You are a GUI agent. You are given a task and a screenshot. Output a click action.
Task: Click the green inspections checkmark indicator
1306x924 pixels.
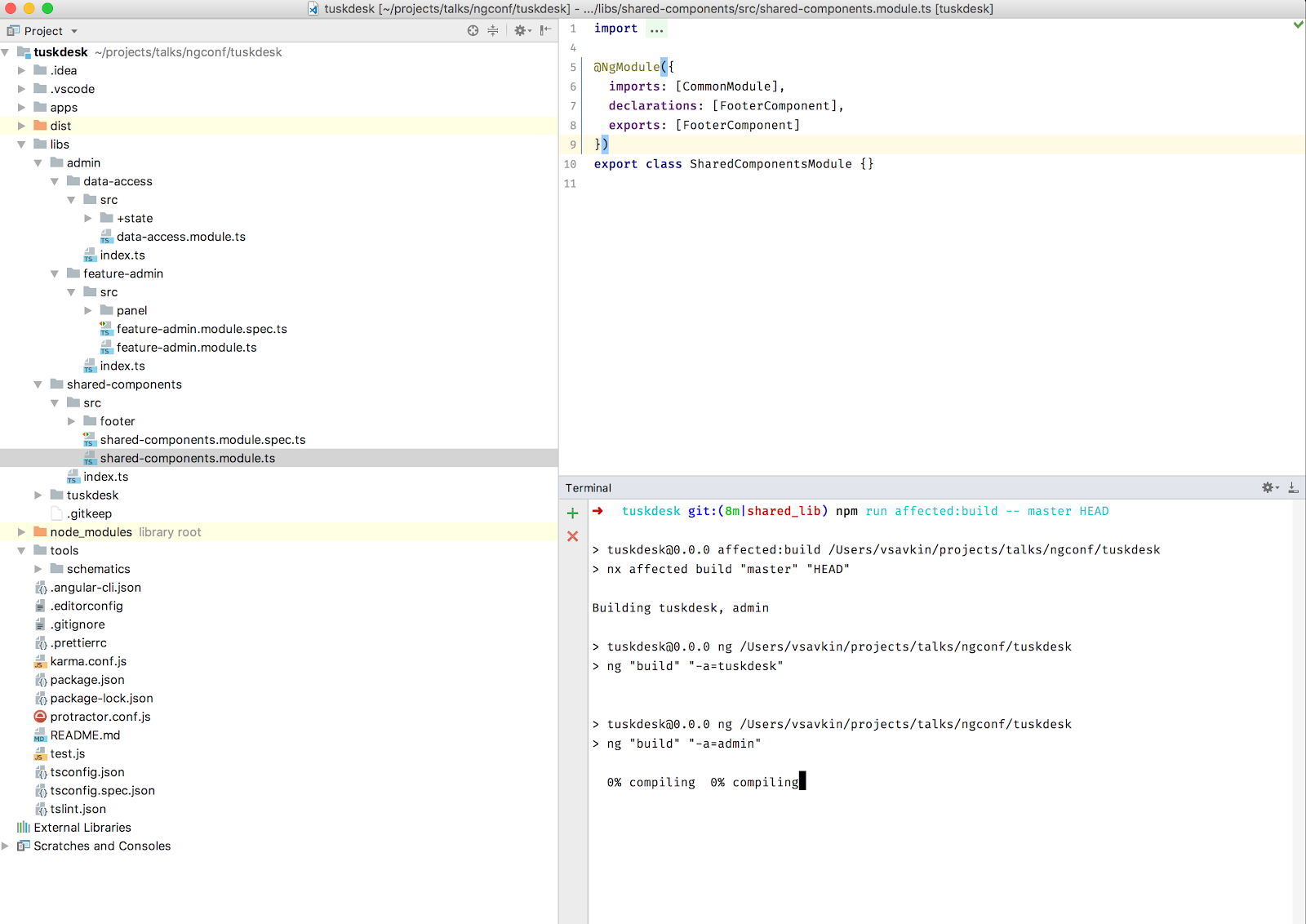pyautogui.click(x=1297, y=24)
